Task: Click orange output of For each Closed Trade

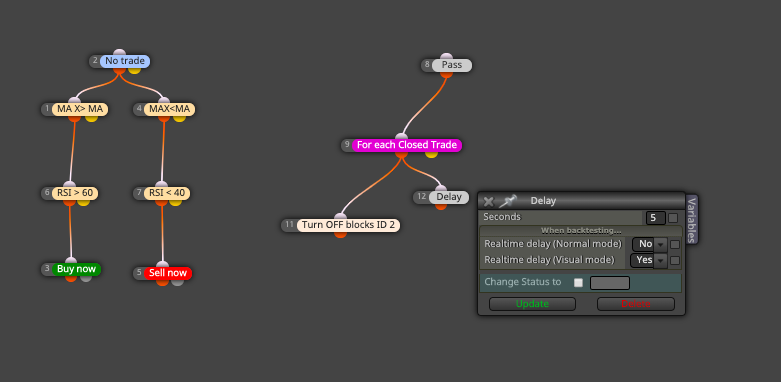Action: [x=401, y=154]
